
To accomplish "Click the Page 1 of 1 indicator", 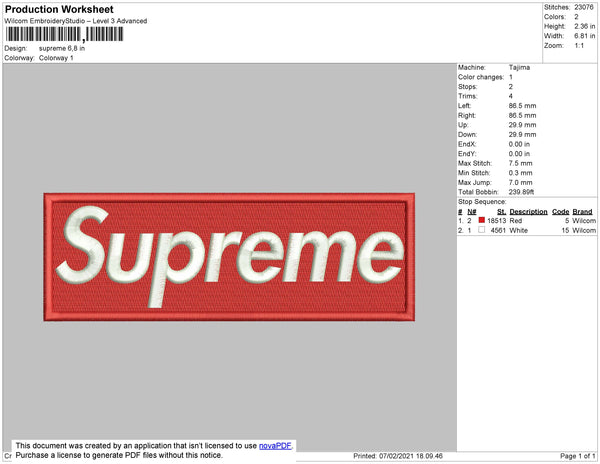I will coord(578,456).
